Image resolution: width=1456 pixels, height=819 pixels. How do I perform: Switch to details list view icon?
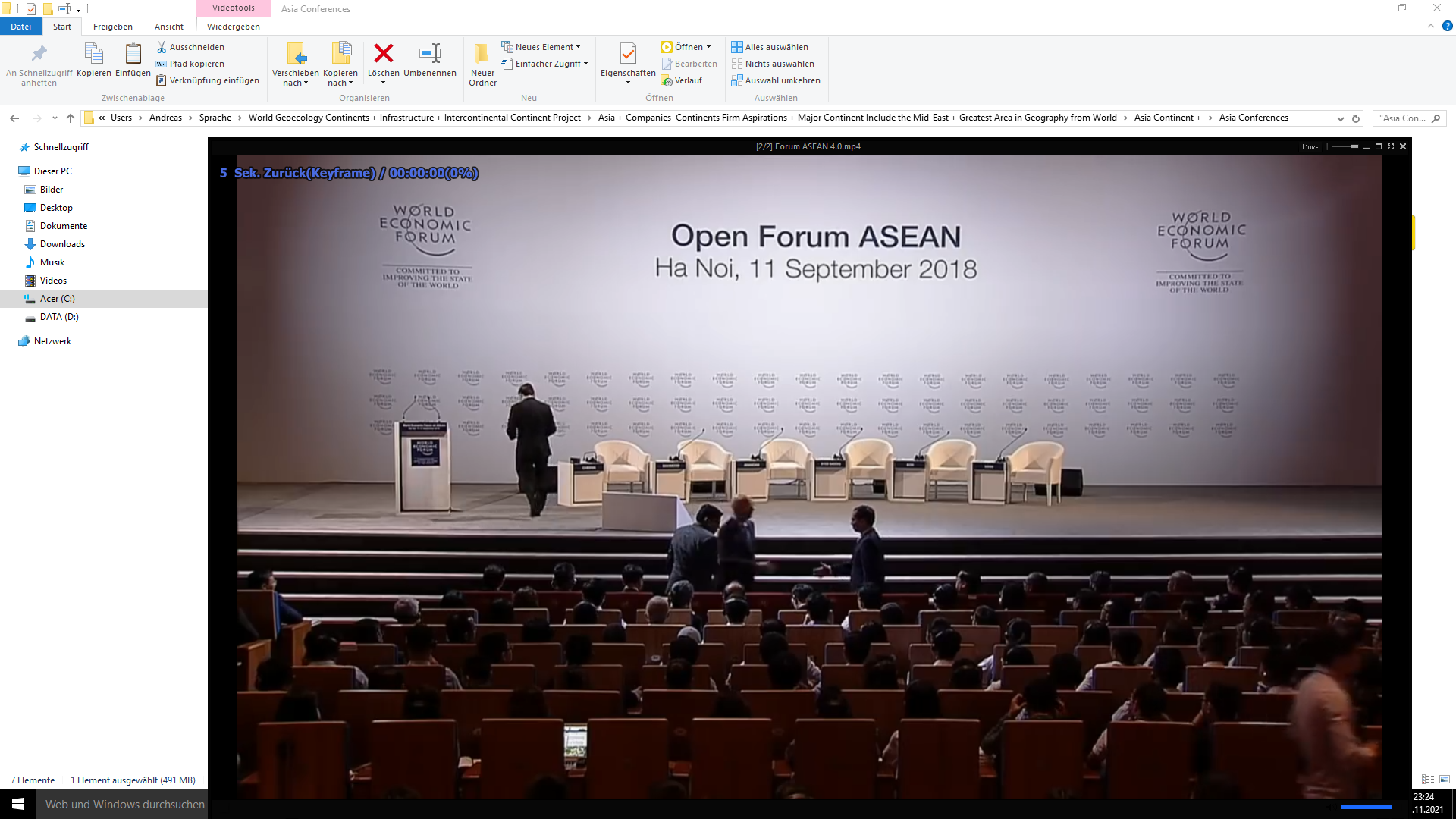[1428, 780]
